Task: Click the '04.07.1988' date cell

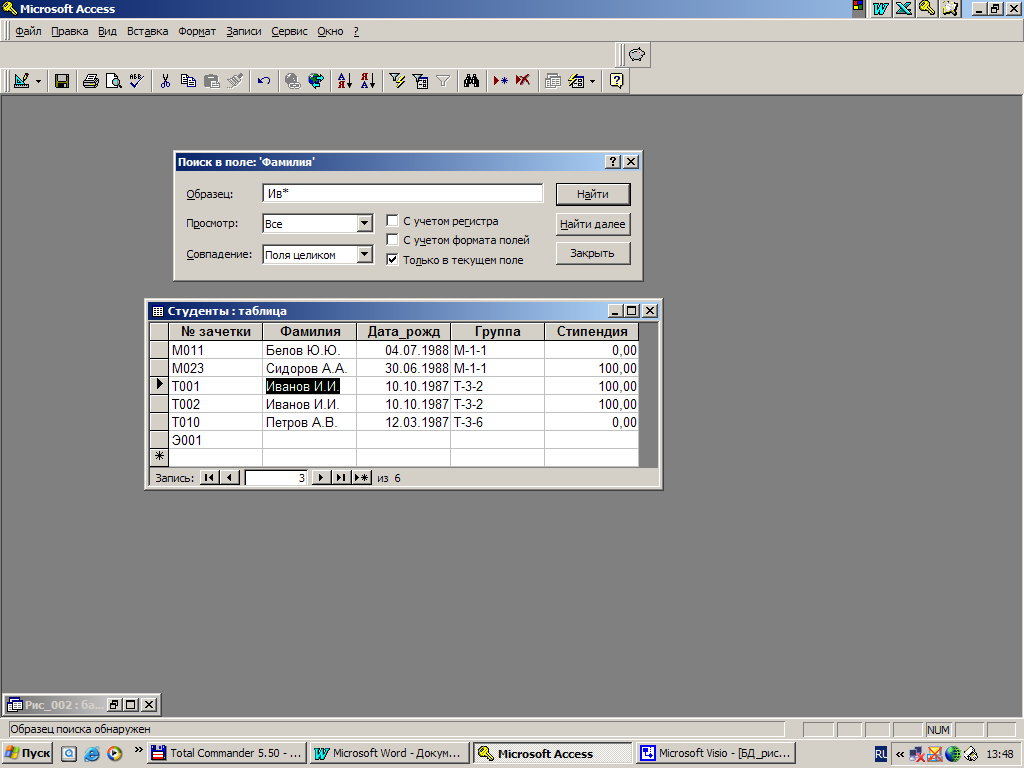Action: [404, 350]
